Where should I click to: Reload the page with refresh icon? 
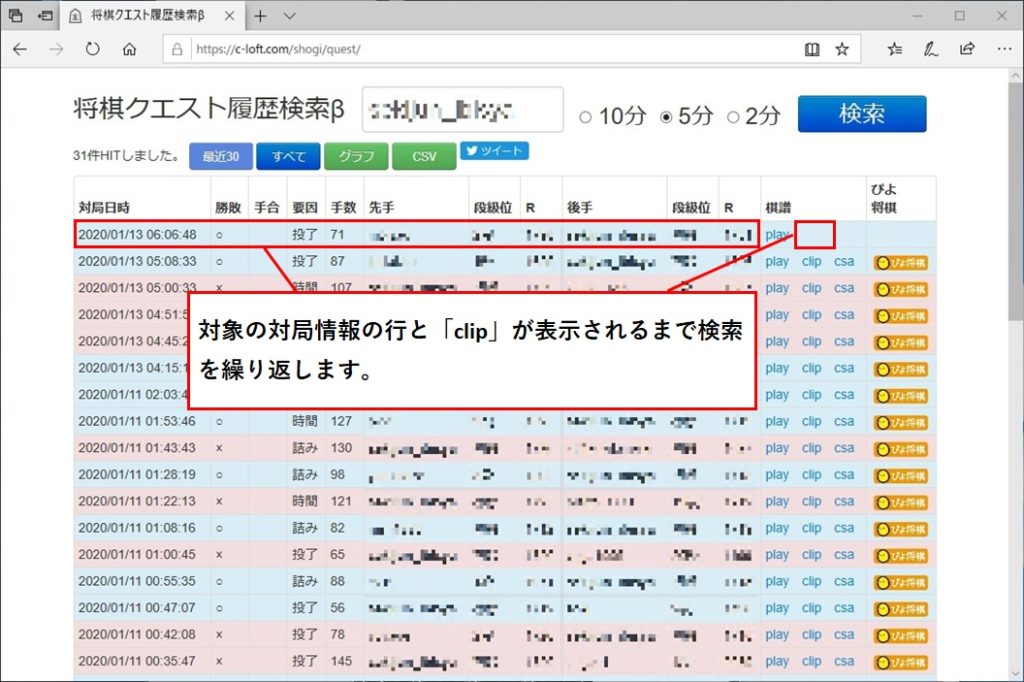[x=93, y=49]
